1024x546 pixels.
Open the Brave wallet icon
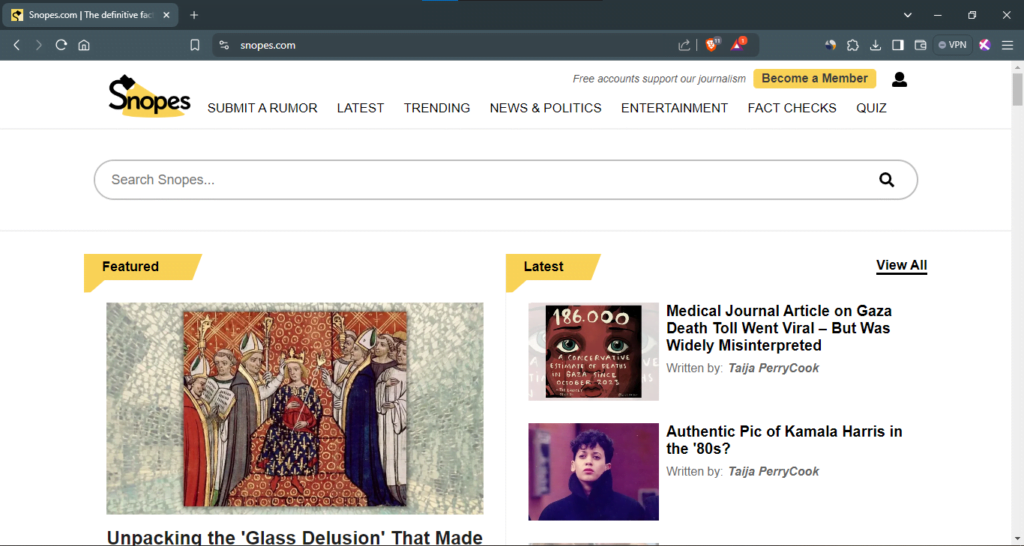point(920,45)
